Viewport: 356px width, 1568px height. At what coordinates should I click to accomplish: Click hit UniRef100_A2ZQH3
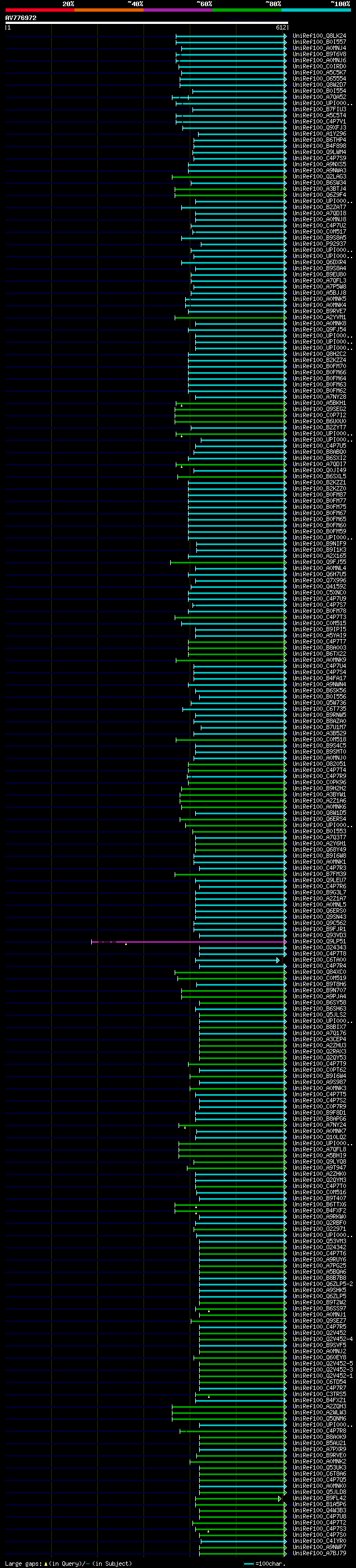click(x=319, y=1407)
